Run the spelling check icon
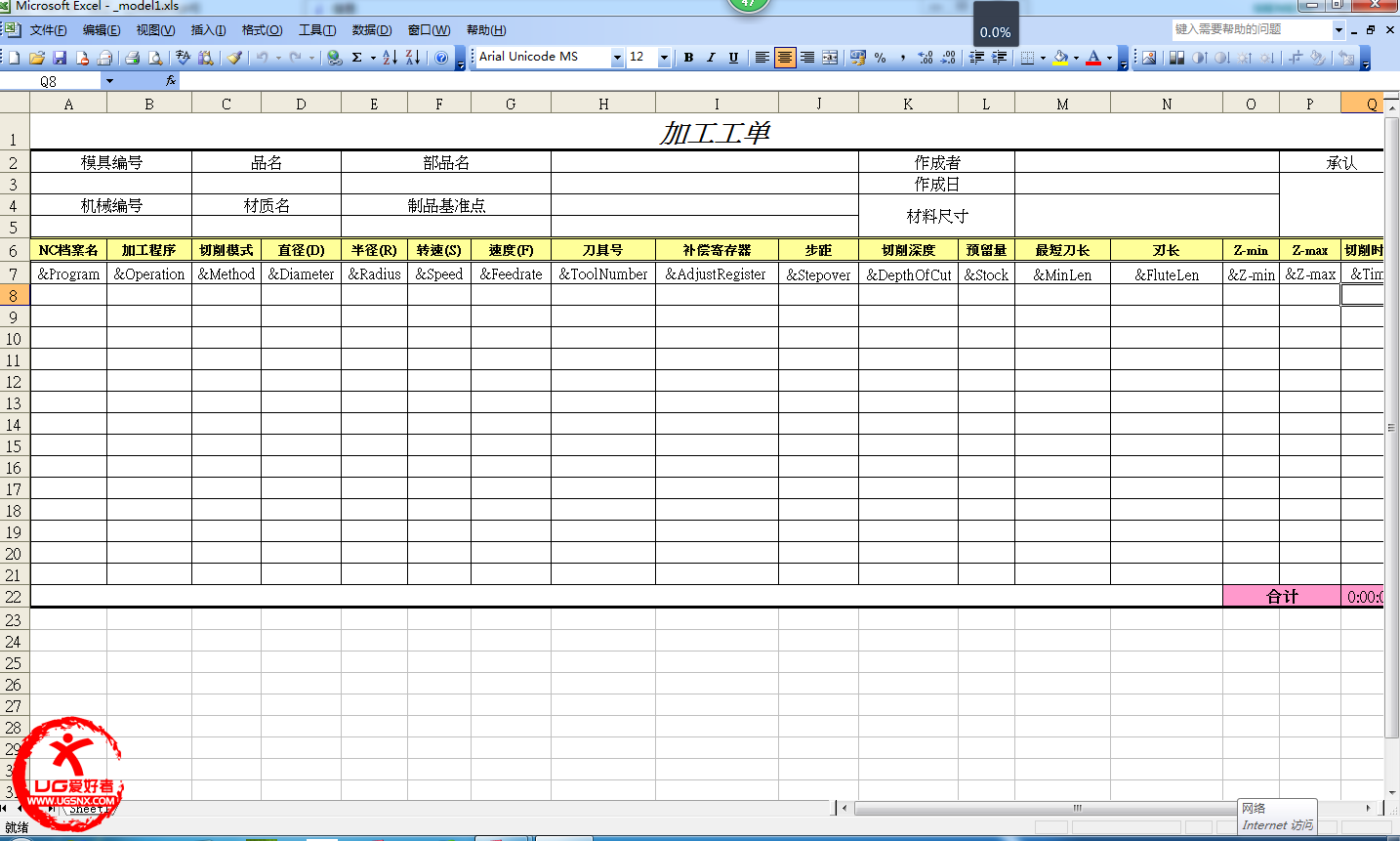1400x841 pixels. coord(183,58)
